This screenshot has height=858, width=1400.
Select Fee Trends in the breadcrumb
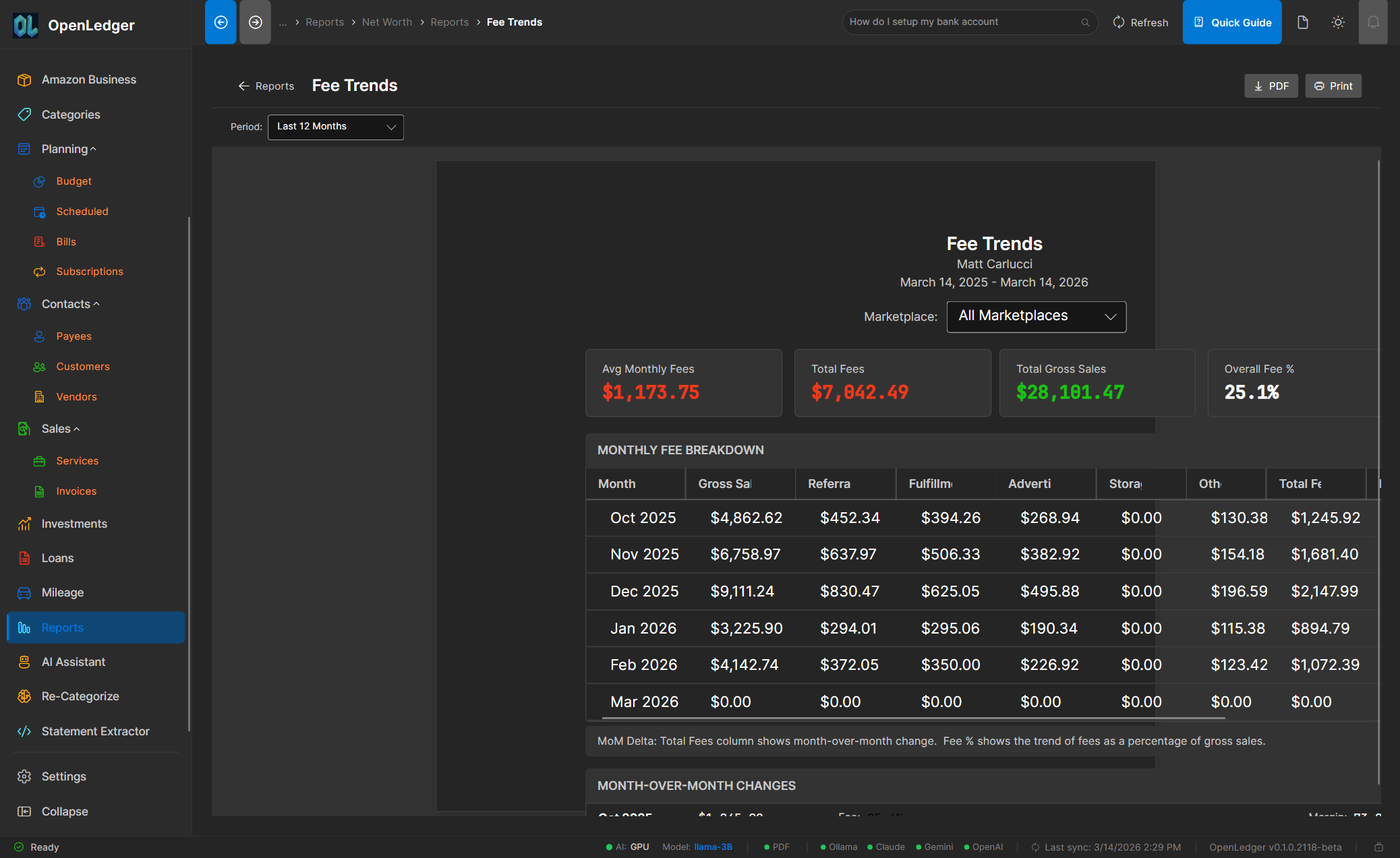pyautogui.click(x=514, y=22)
